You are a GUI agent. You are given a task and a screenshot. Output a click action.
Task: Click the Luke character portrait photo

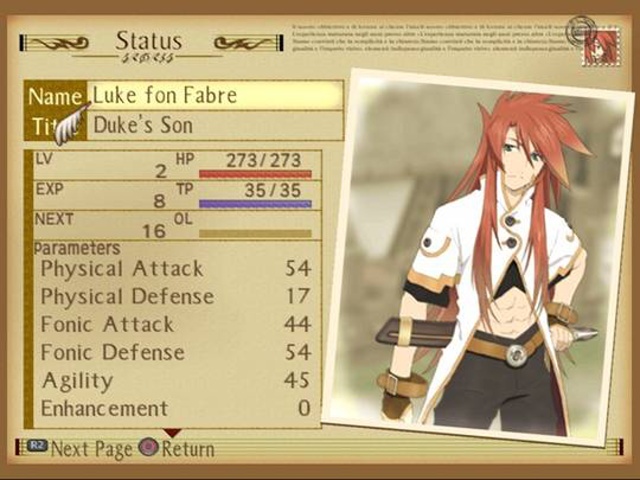480,257
